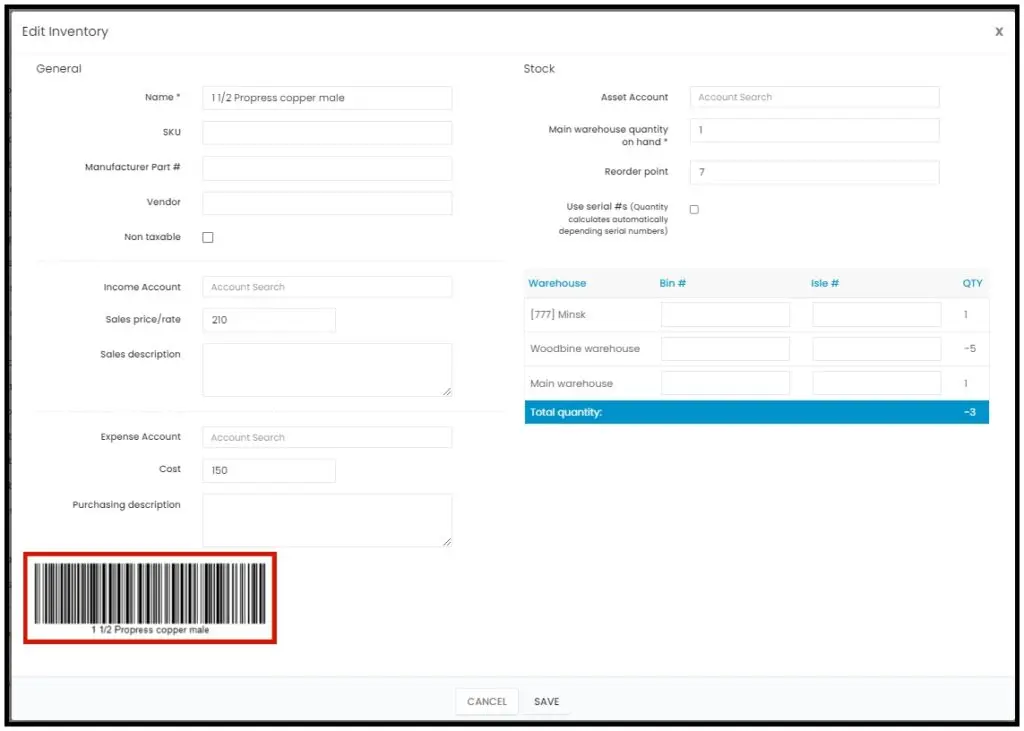Click the General section heading

pyautogui.click(x=59, y=69)
